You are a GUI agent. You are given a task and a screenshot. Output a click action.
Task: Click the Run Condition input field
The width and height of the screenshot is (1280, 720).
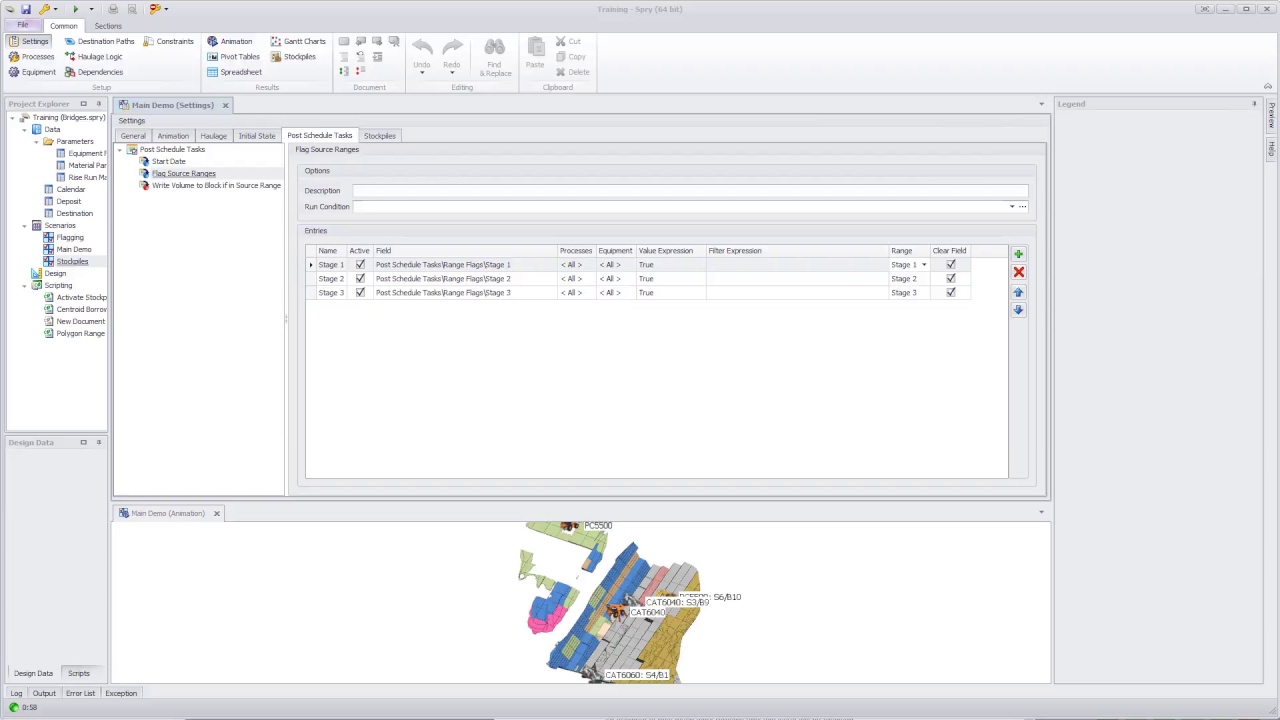pos(679,207)
